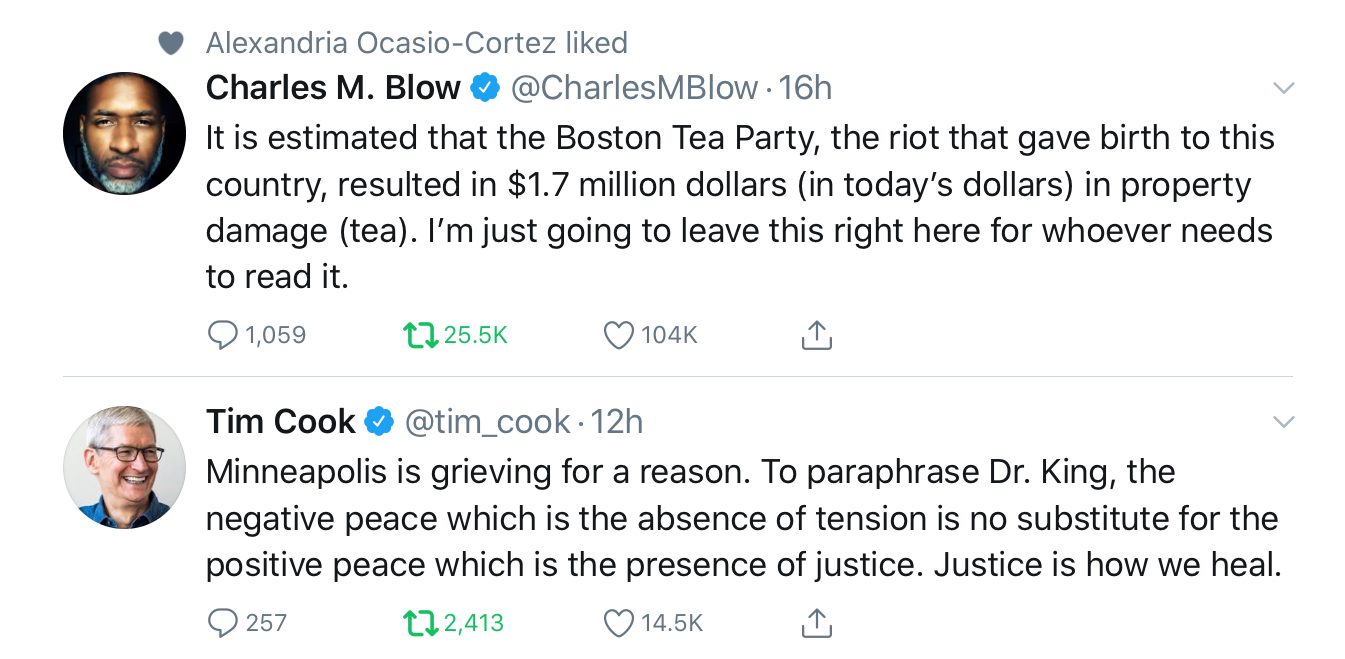This screenshot has height=659, width=1345.
Task: Click the 16h timestamp
Action: click(x=805, y=88)
